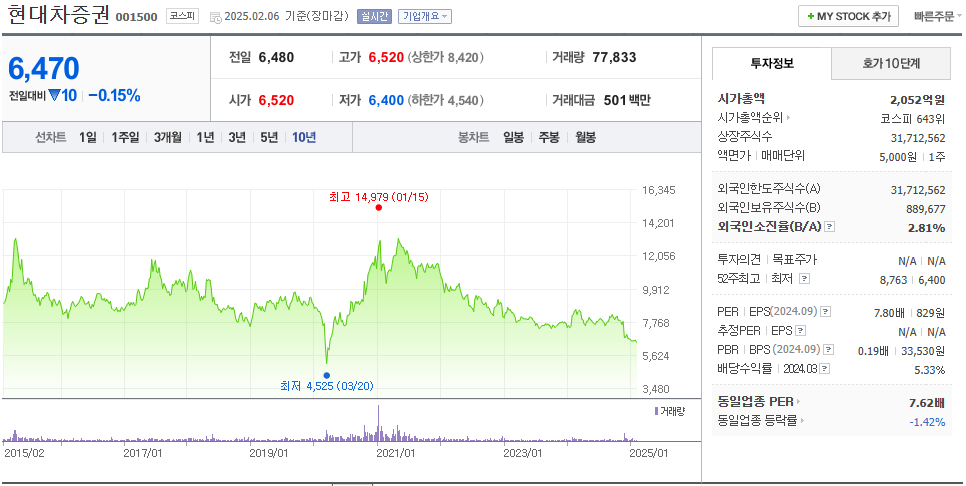Viewport: 966px width, 486px height.
Task: Click the 실시간 badge button
Action: coord(374,17)
